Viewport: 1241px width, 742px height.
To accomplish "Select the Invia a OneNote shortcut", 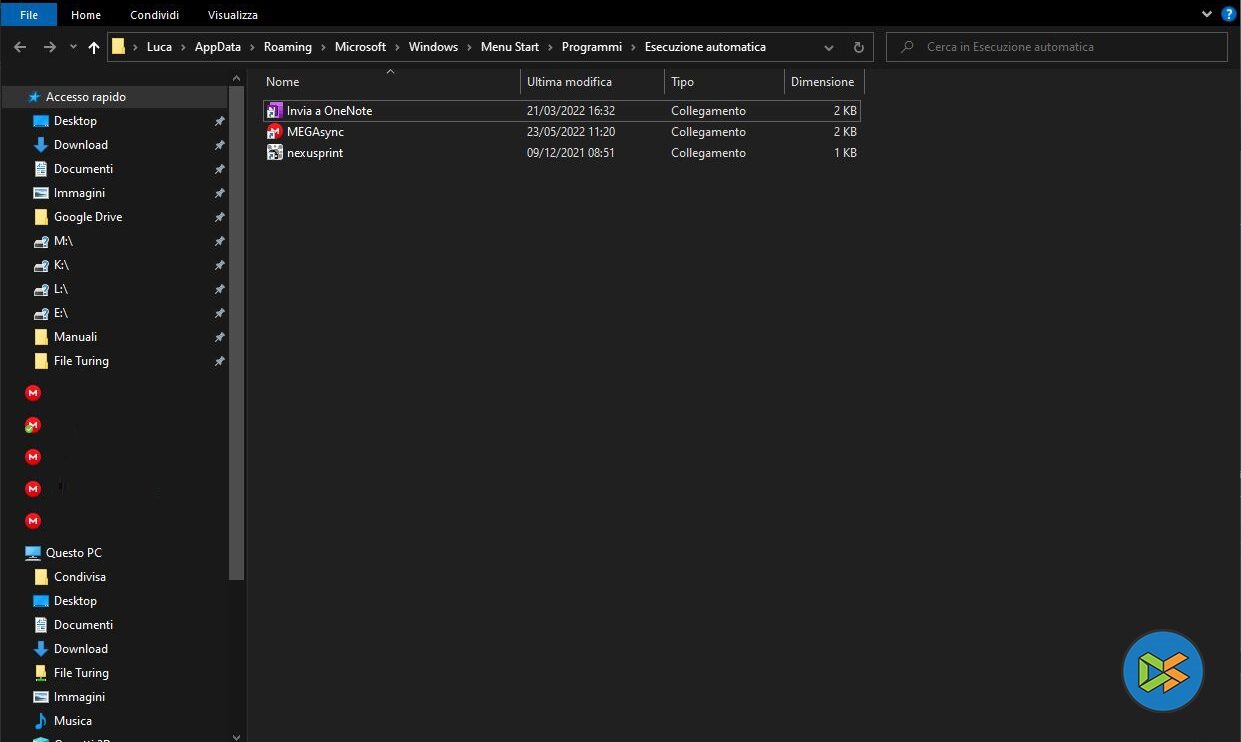I will pos(329,111).
